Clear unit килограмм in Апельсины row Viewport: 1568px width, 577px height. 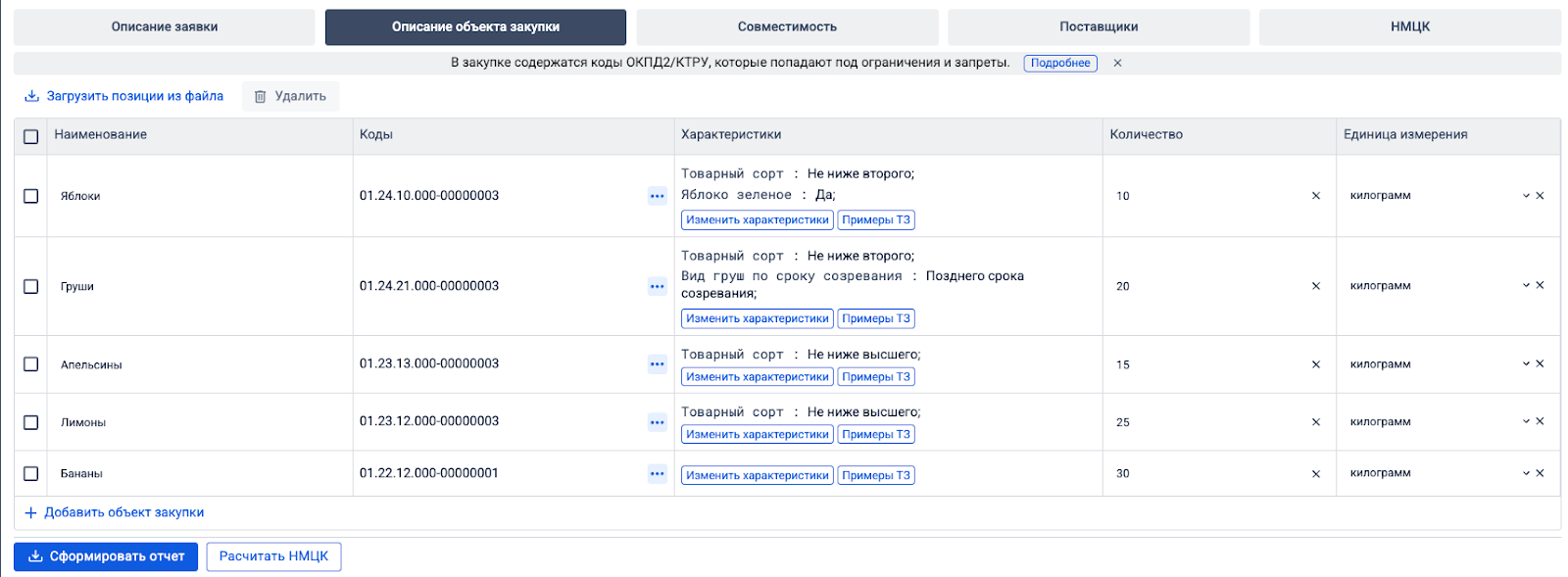click(1540, 363)
